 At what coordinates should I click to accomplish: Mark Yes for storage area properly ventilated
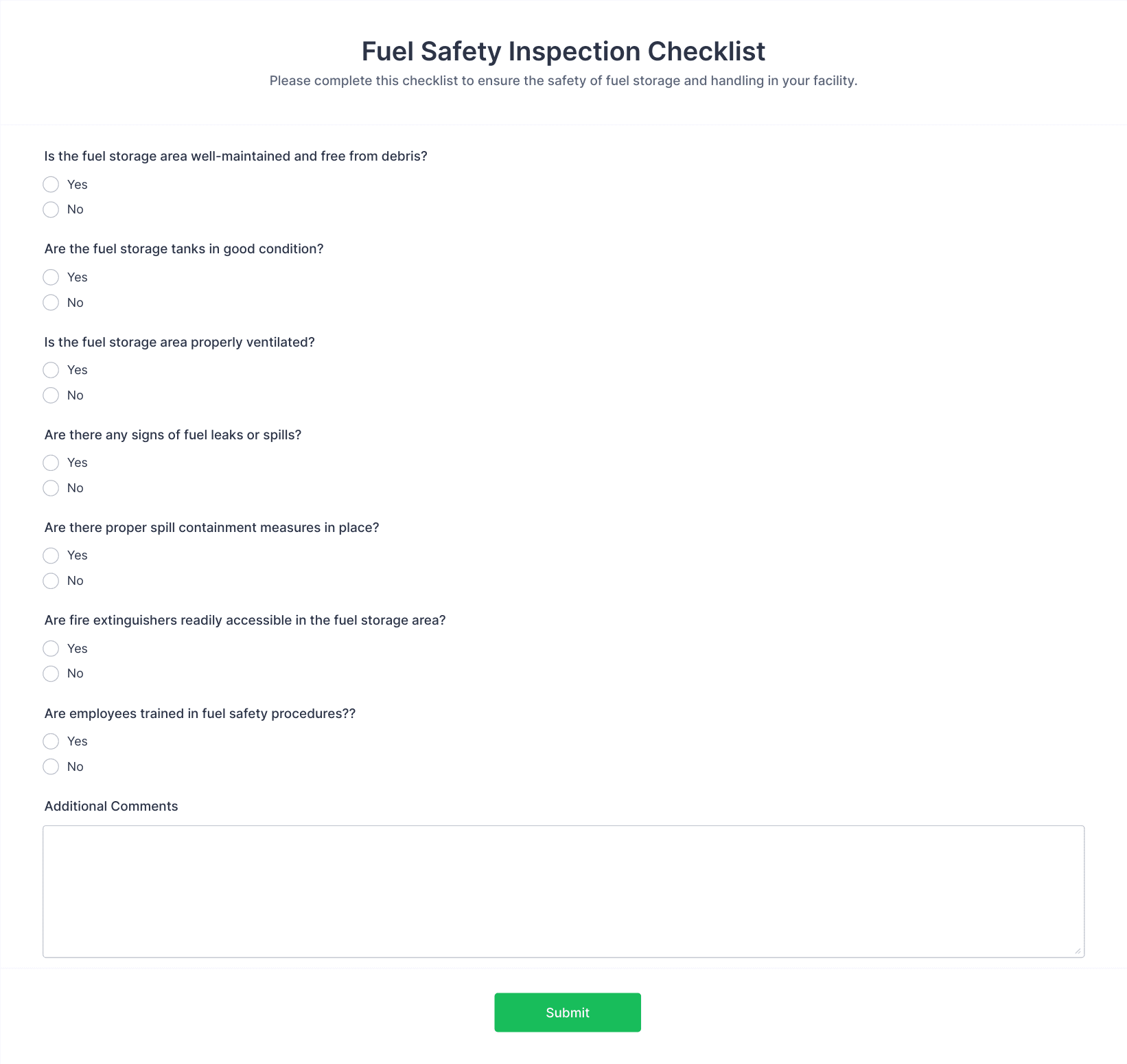[51, 370]
